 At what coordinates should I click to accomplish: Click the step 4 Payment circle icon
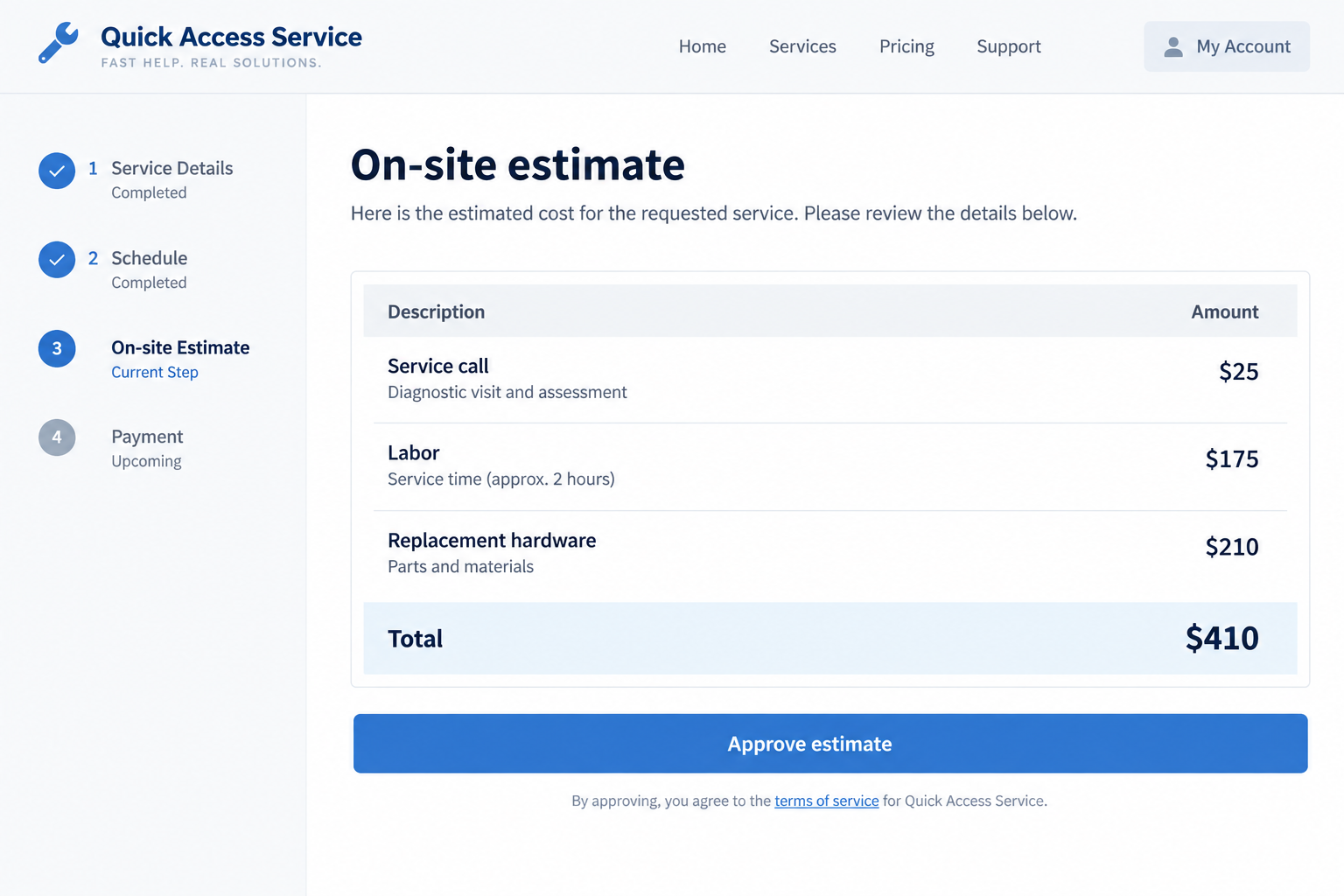[57, 437]
